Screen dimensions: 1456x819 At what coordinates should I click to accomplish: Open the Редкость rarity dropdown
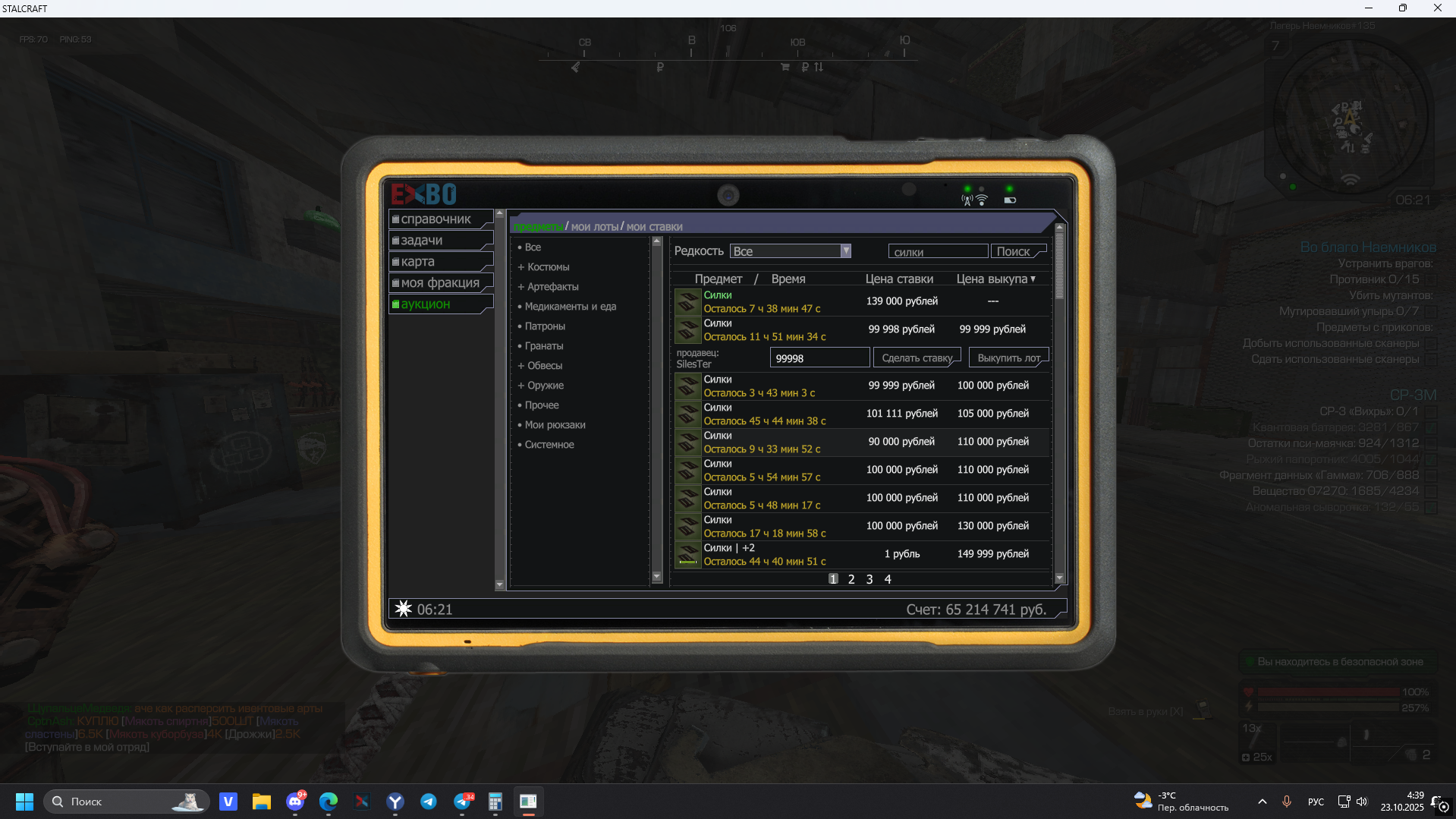pos(790,251)
